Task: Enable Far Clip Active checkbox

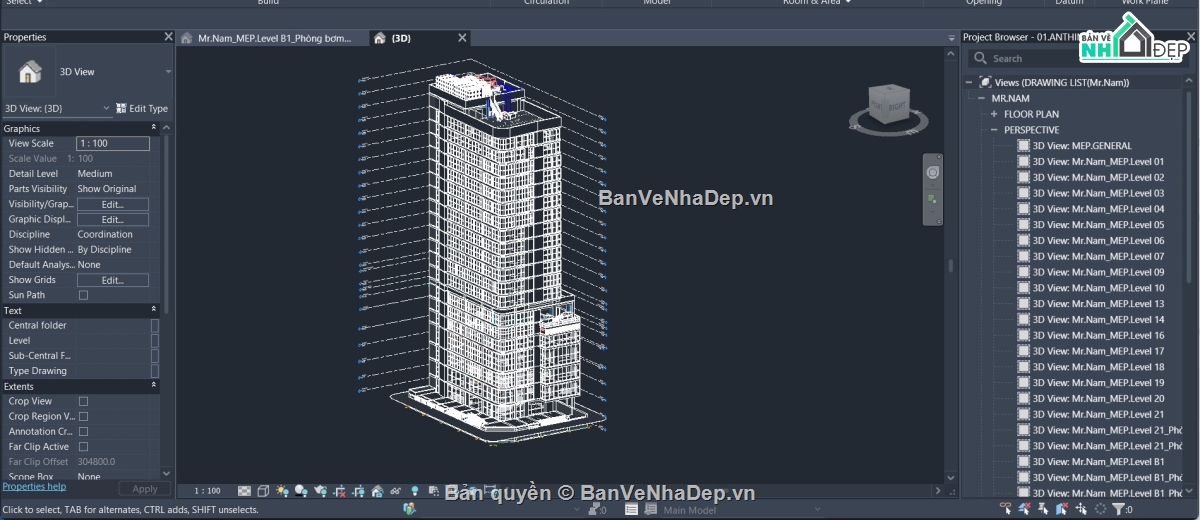Action: [83, 447]
